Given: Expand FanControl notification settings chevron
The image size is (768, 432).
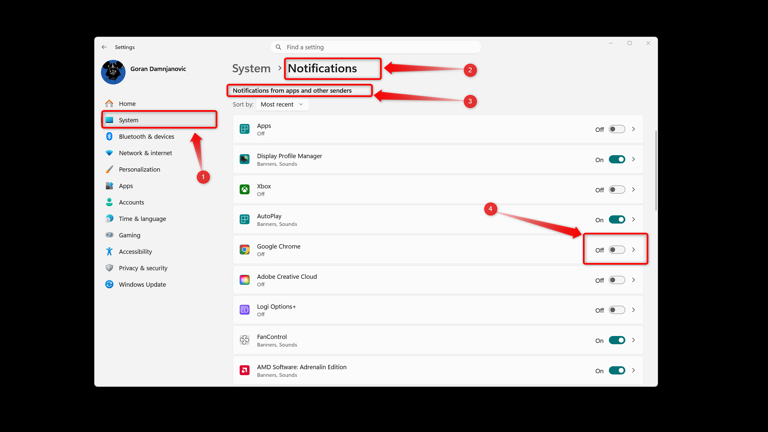Looking at the screenshot, I should pyautogui.click(x=633, y=340).
